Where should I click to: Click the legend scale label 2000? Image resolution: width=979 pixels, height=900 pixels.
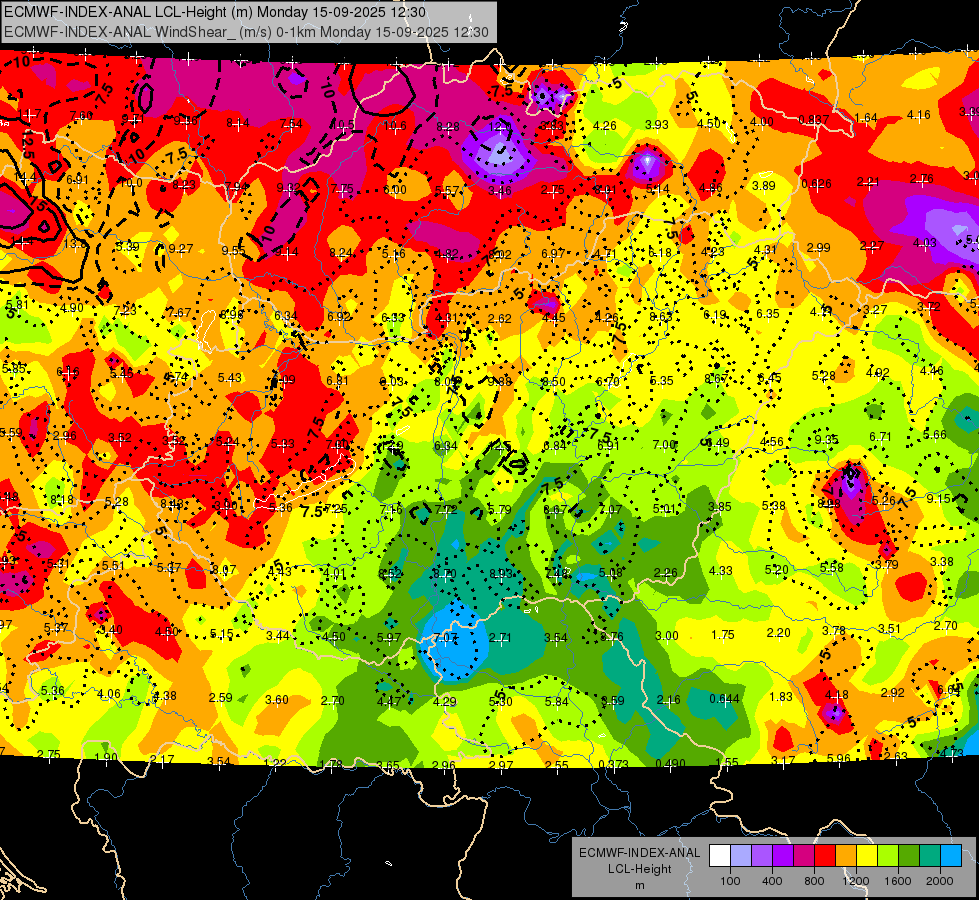(940, 881)
